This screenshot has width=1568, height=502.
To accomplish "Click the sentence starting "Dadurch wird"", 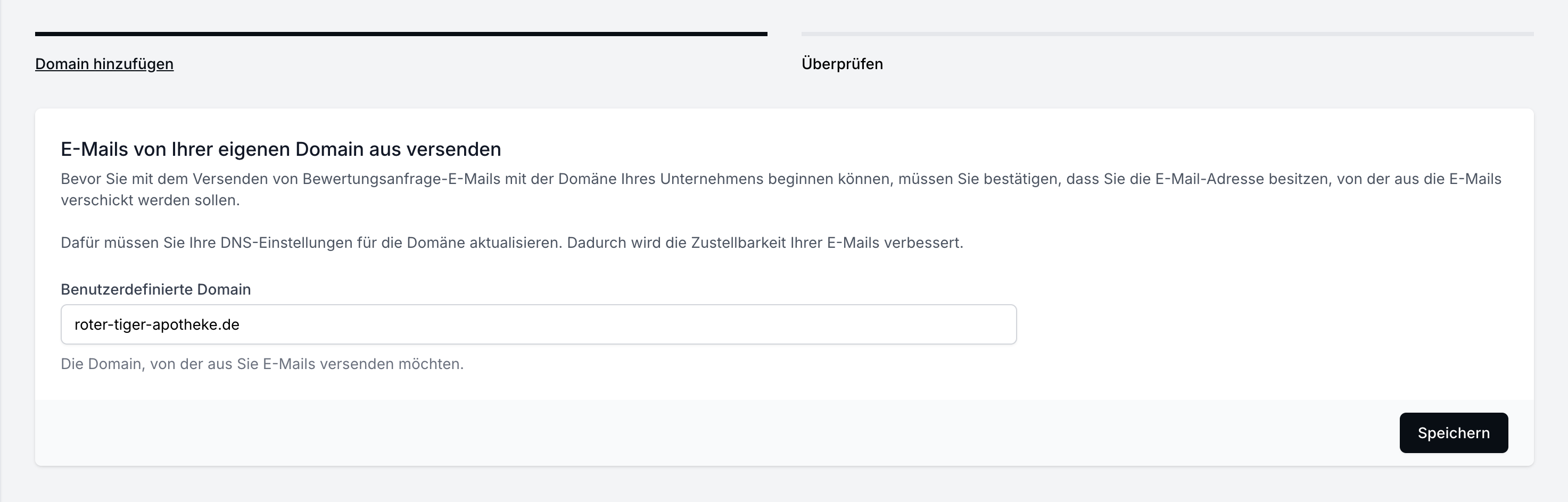I will point(764,243).
